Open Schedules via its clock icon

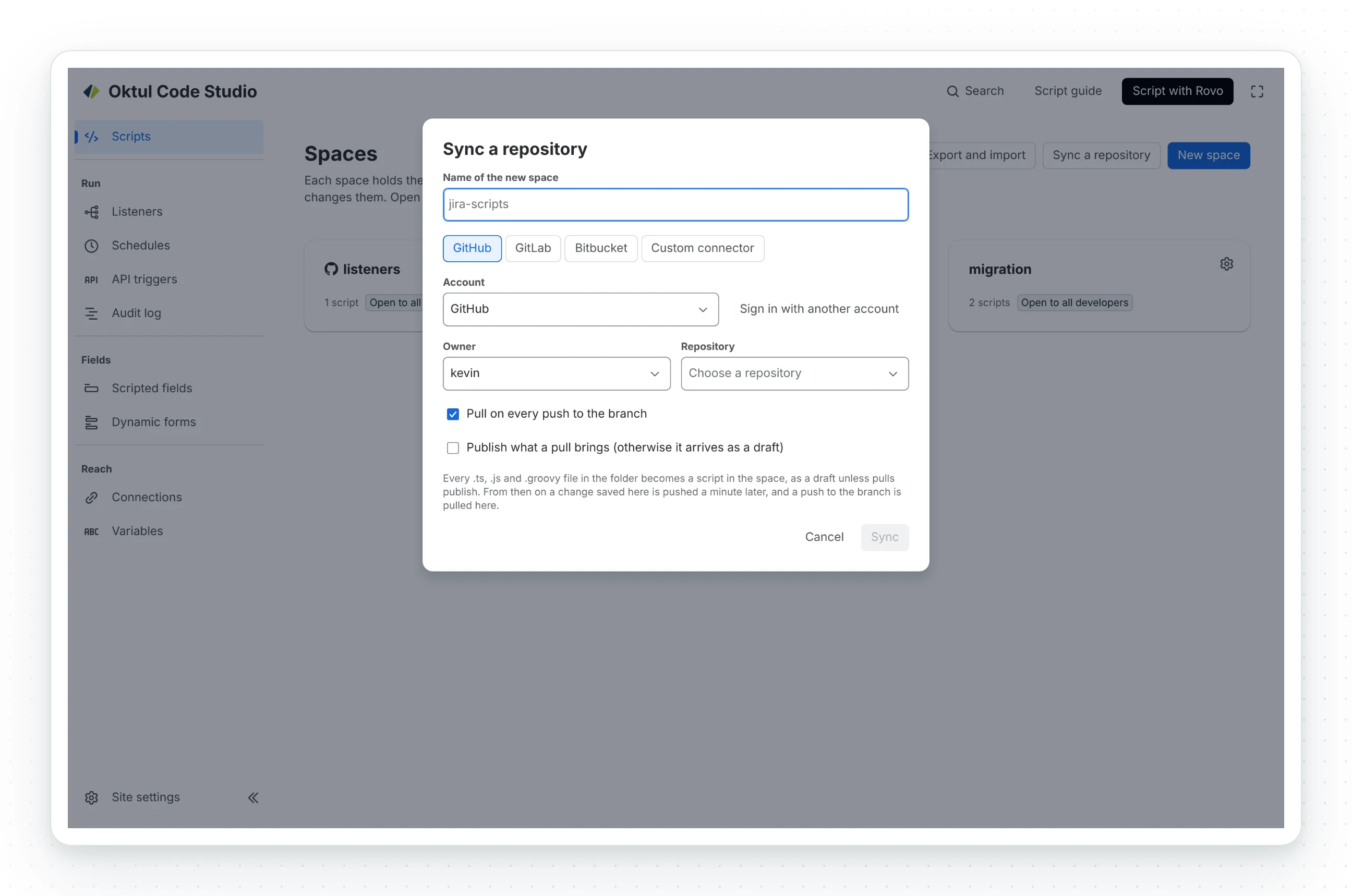point(91,246)
